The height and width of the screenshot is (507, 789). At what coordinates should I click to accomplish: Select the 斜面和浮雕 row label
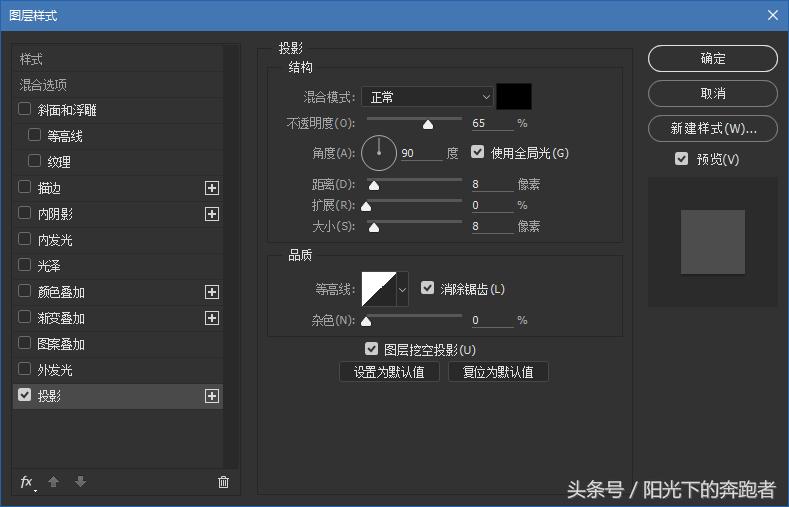(x=67, y=110)
